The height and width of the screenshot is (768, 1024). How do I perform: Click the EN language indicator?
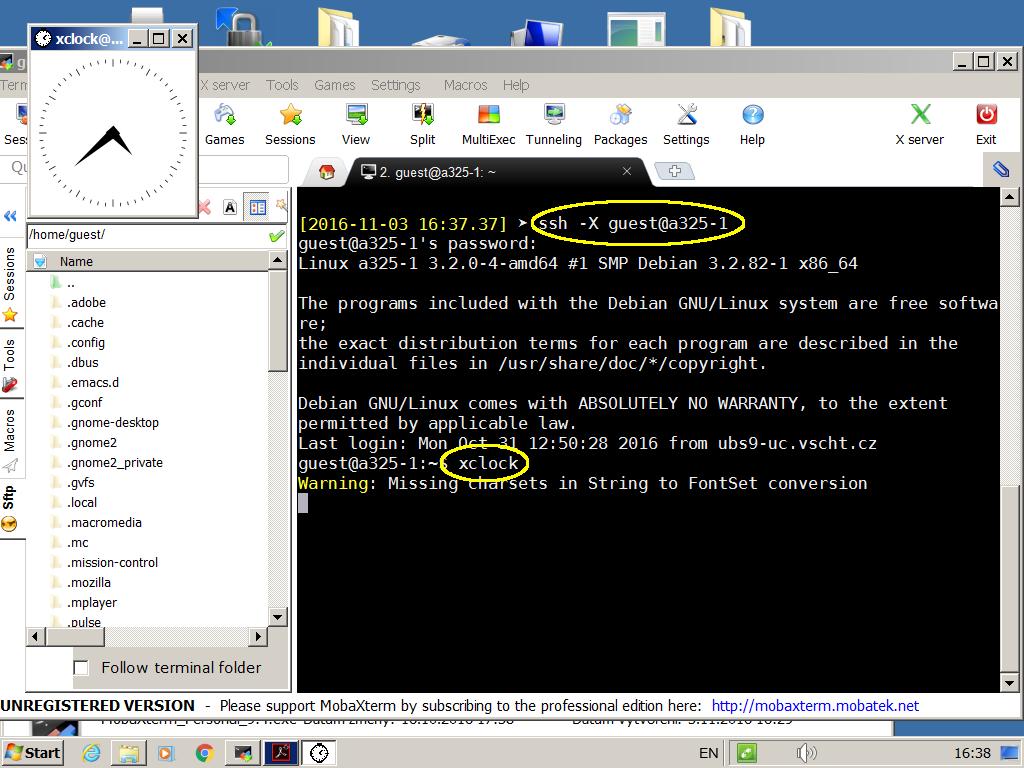click(708, 753)
